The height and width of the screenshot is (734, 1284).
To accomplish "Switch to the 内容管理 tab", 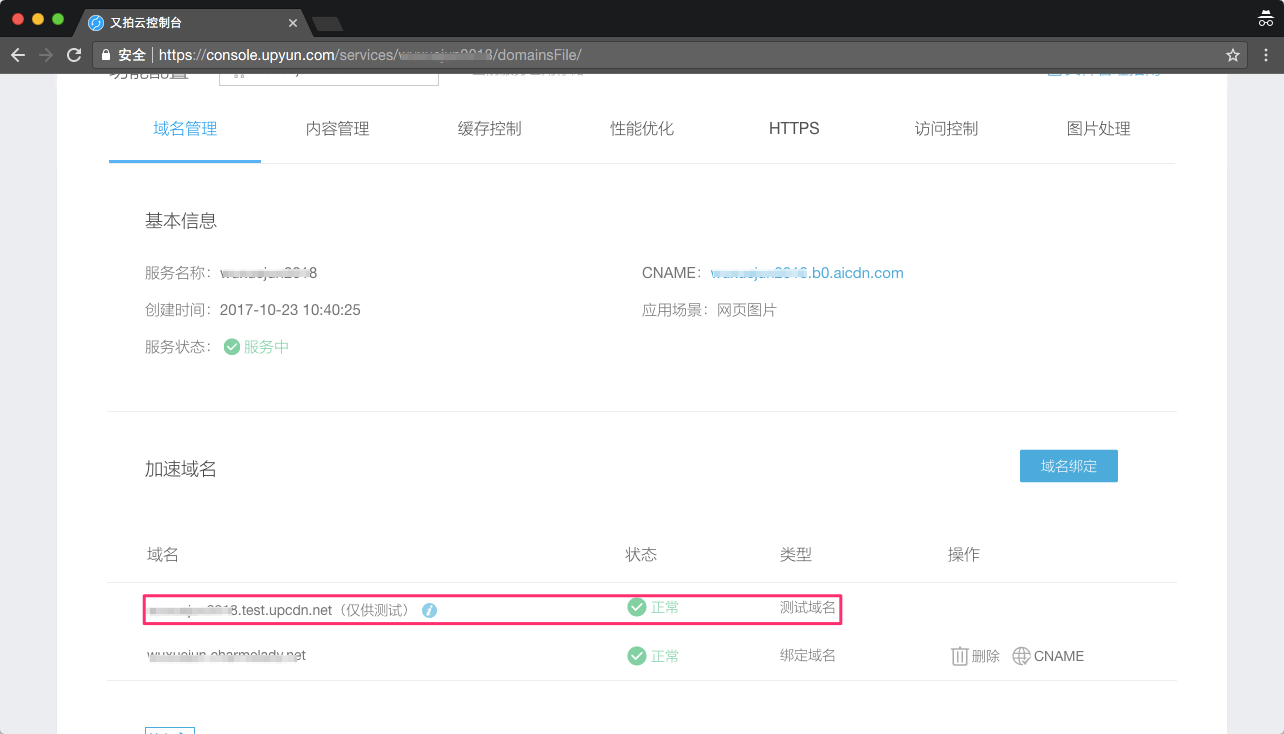I will (x=337, y=128).
